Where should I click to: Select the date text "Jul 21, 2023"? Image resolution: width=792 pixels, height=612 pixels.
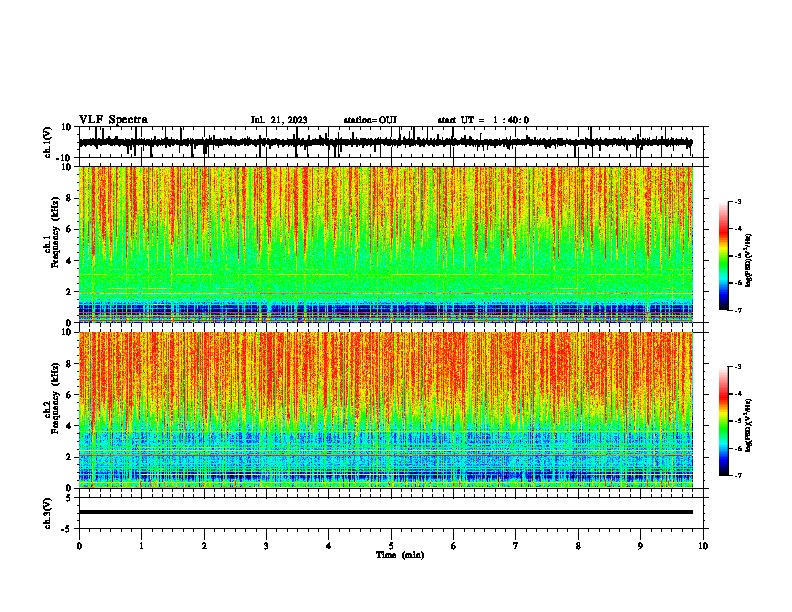[279, 120]
